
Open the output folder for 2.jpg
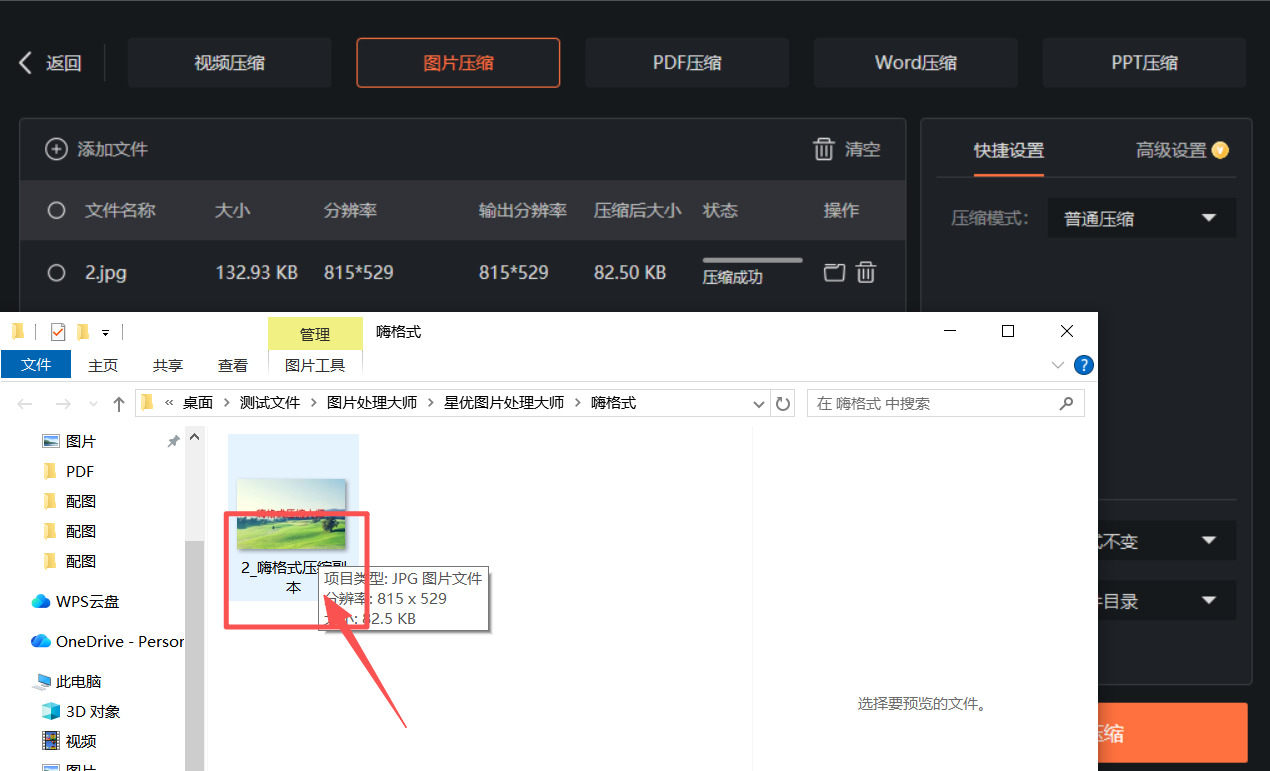834,271
